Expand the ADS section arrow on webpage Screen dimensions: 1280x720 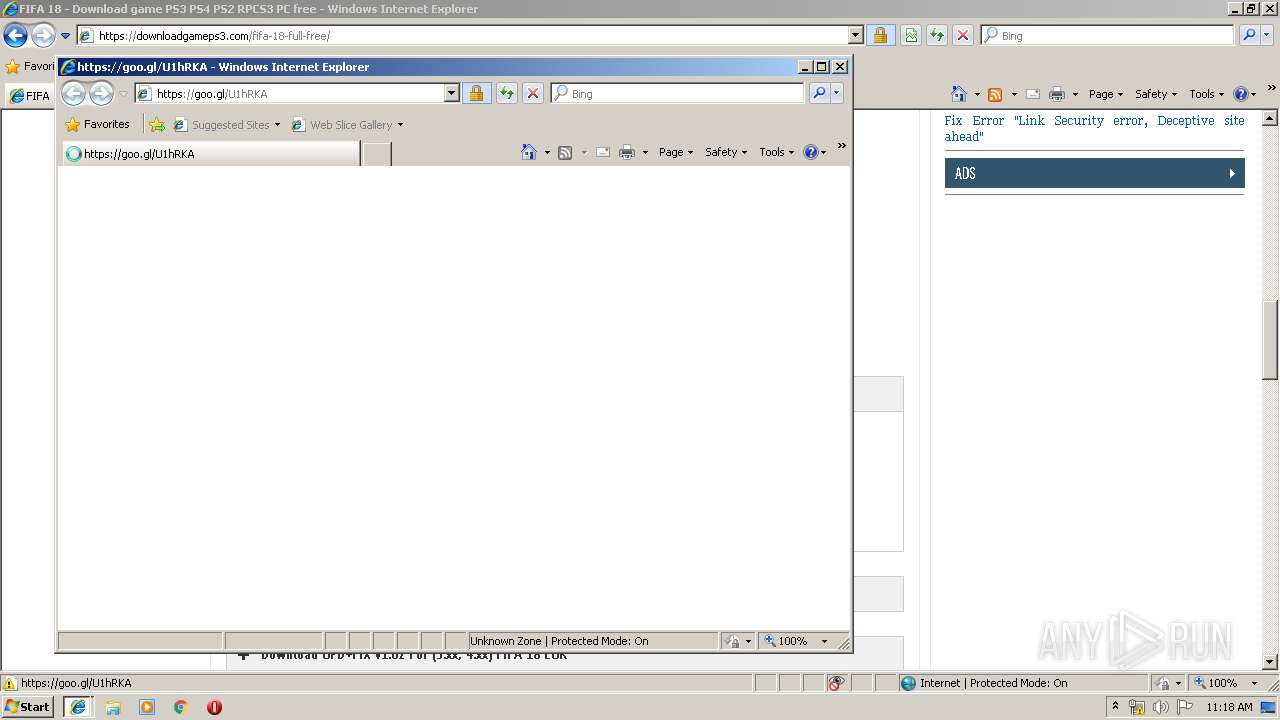[1232, 173]
